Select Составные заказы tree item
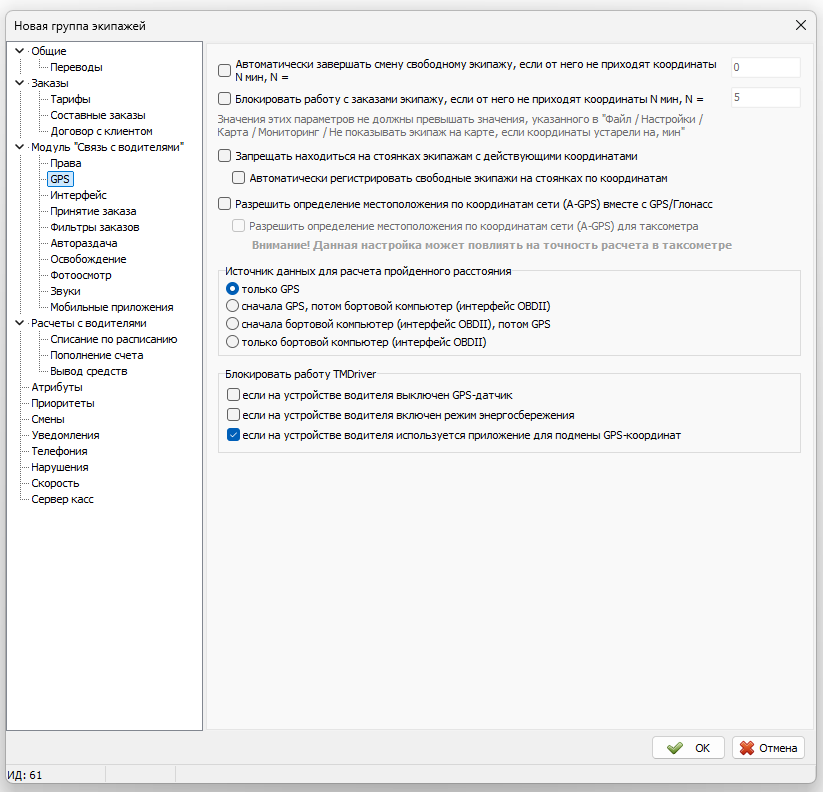This screenshot has height=792, width=823. [98, 115]
